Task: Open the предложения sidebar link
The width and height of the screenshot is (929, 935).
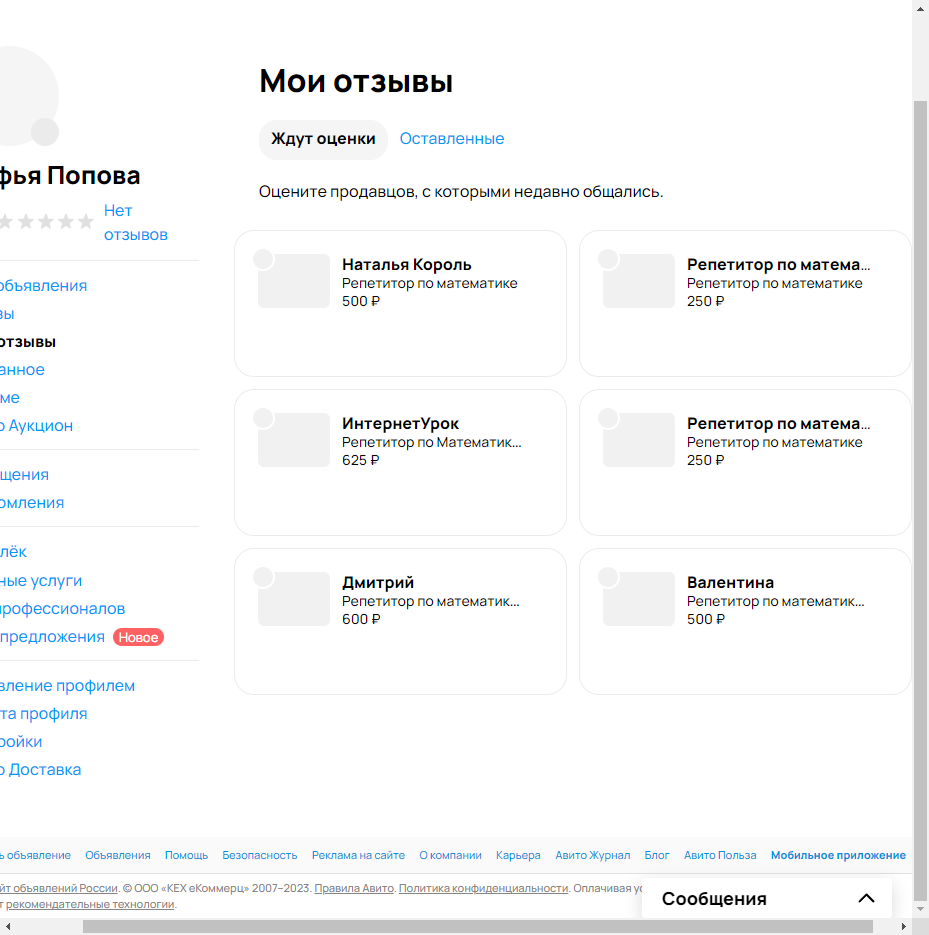Action: 52,637
